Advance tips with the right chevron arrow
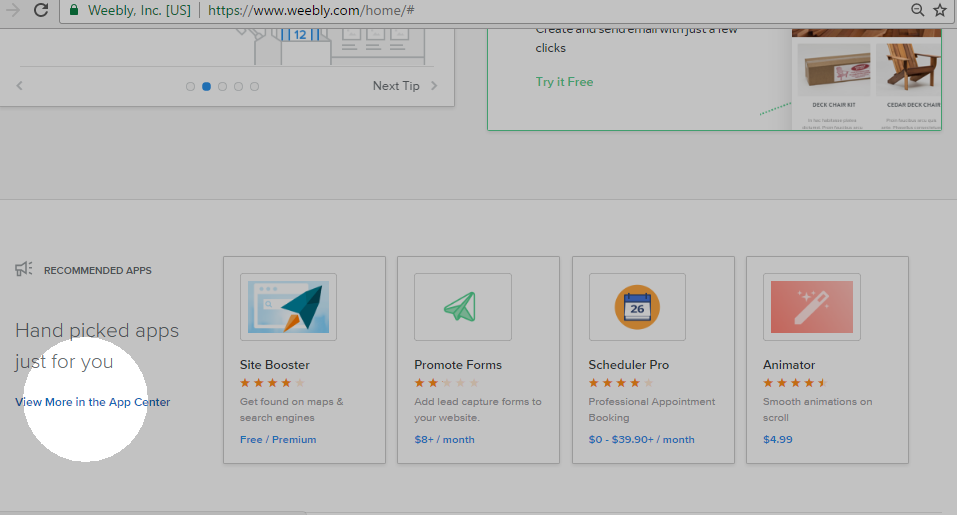The image size is (957, 515). click(x=434, y=85)
